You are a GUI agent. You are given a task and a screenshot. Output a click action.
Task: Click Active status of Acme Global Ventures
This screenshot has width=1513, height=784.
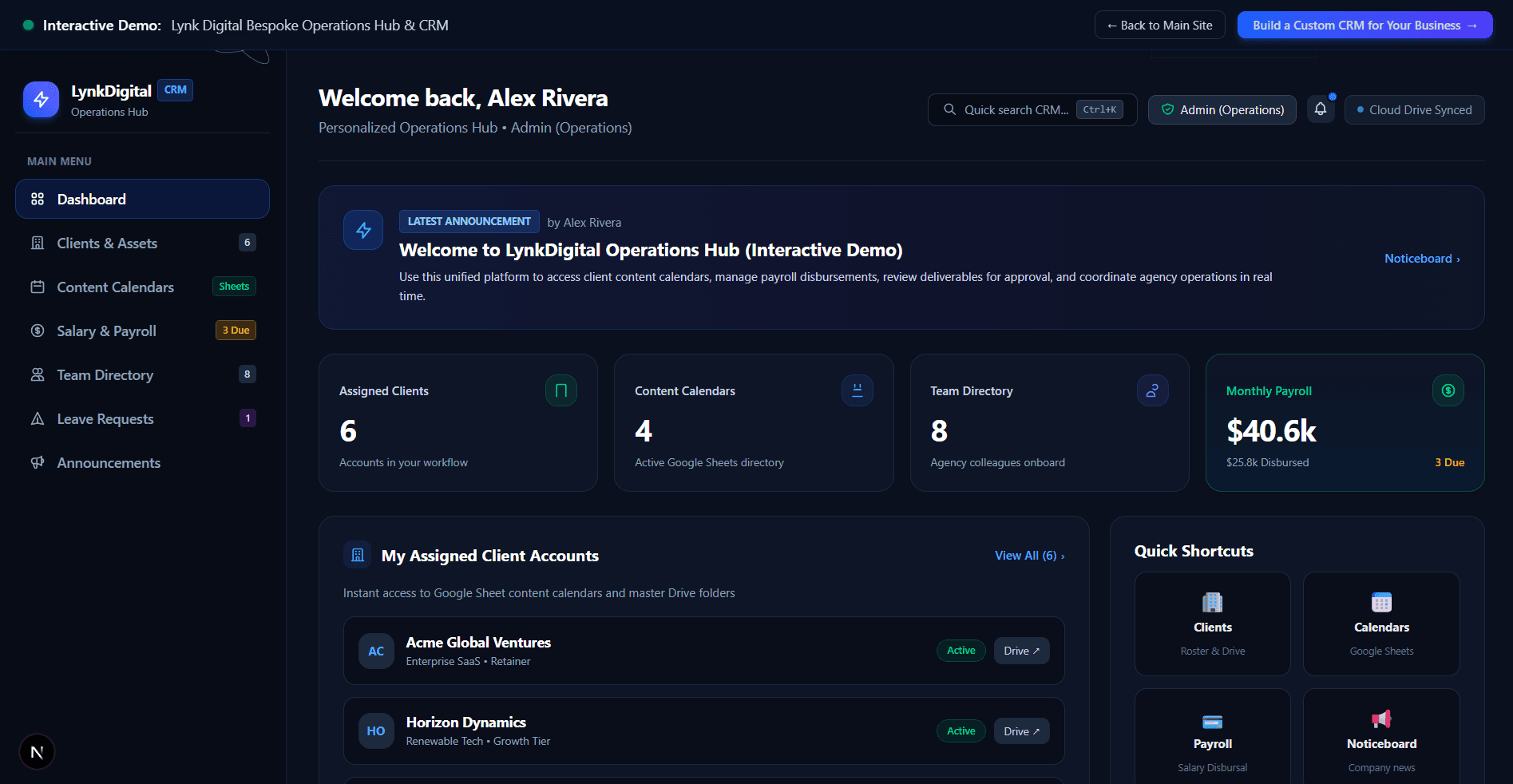tap(960, 651)
